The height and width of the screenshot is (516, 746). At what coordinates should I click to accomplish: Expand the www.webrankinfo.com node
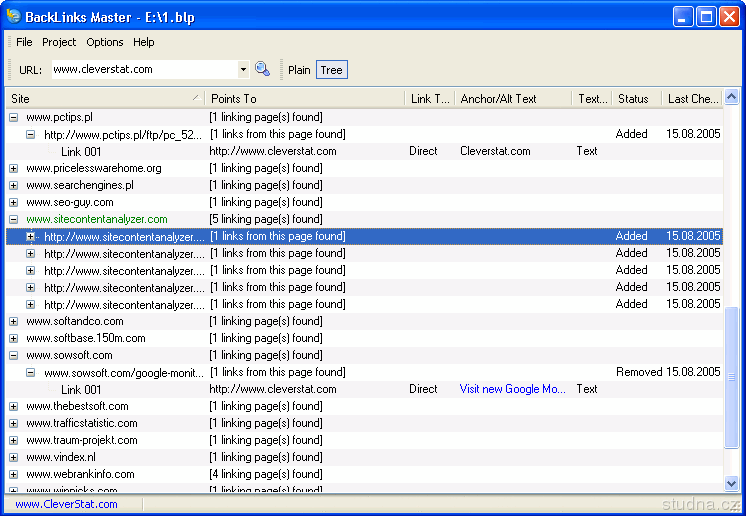coord(13,474)
